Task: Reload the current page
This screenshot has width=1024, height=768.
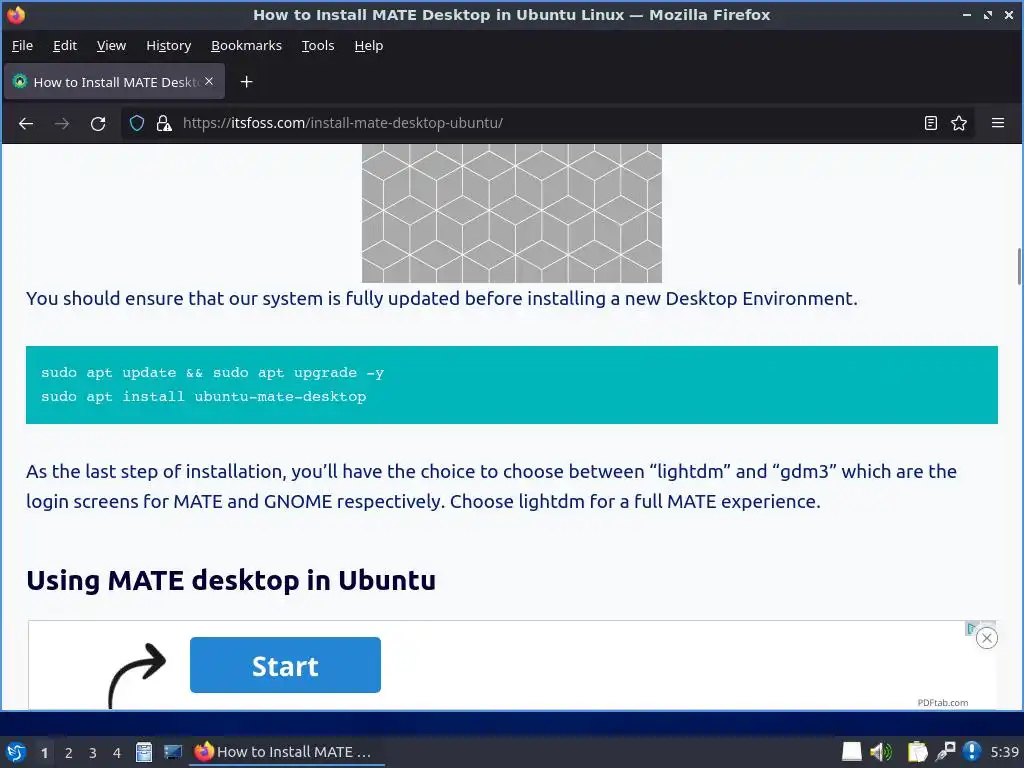Action: (x=98, y=123)
